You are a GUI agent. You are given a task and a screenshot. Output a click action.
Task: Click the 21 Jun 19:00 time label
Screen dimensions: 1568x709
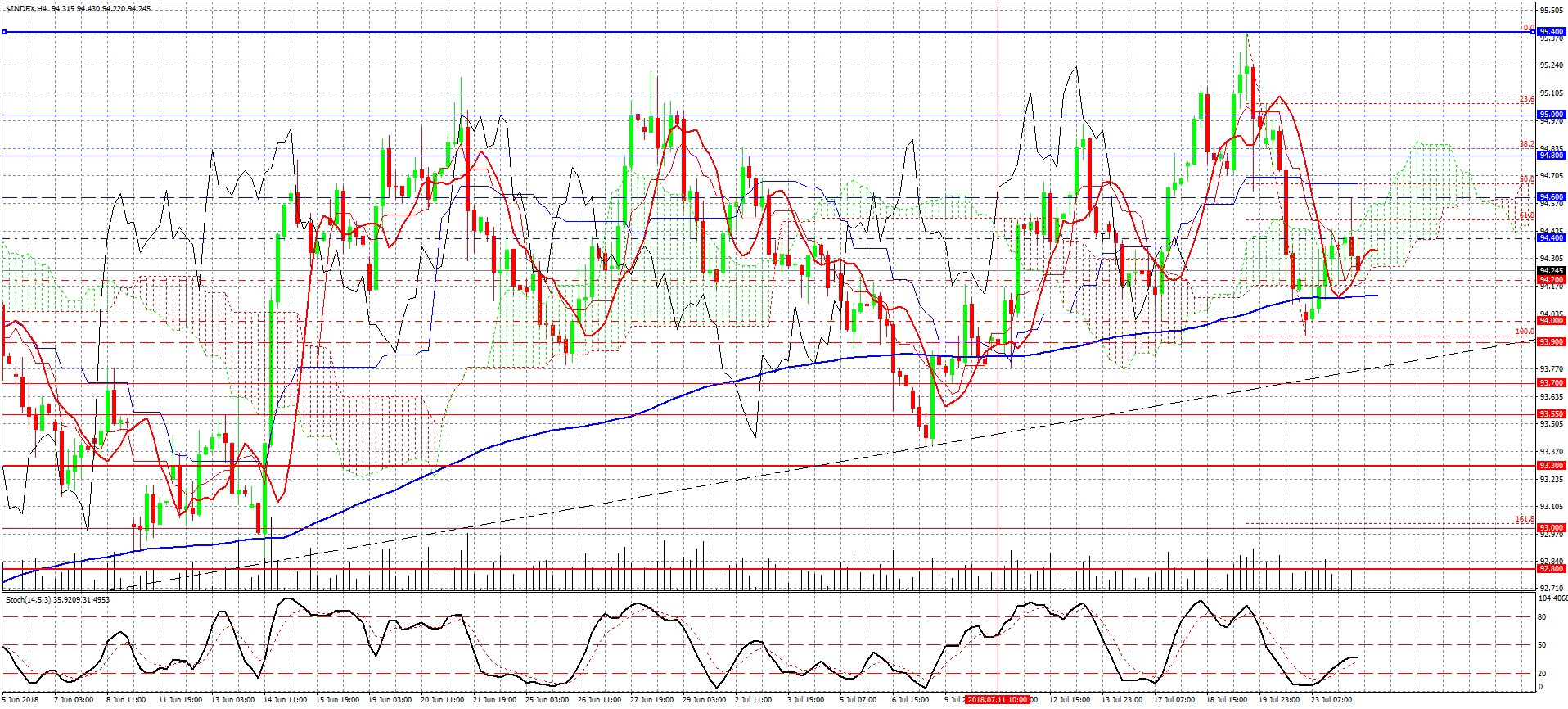point(494,700)
